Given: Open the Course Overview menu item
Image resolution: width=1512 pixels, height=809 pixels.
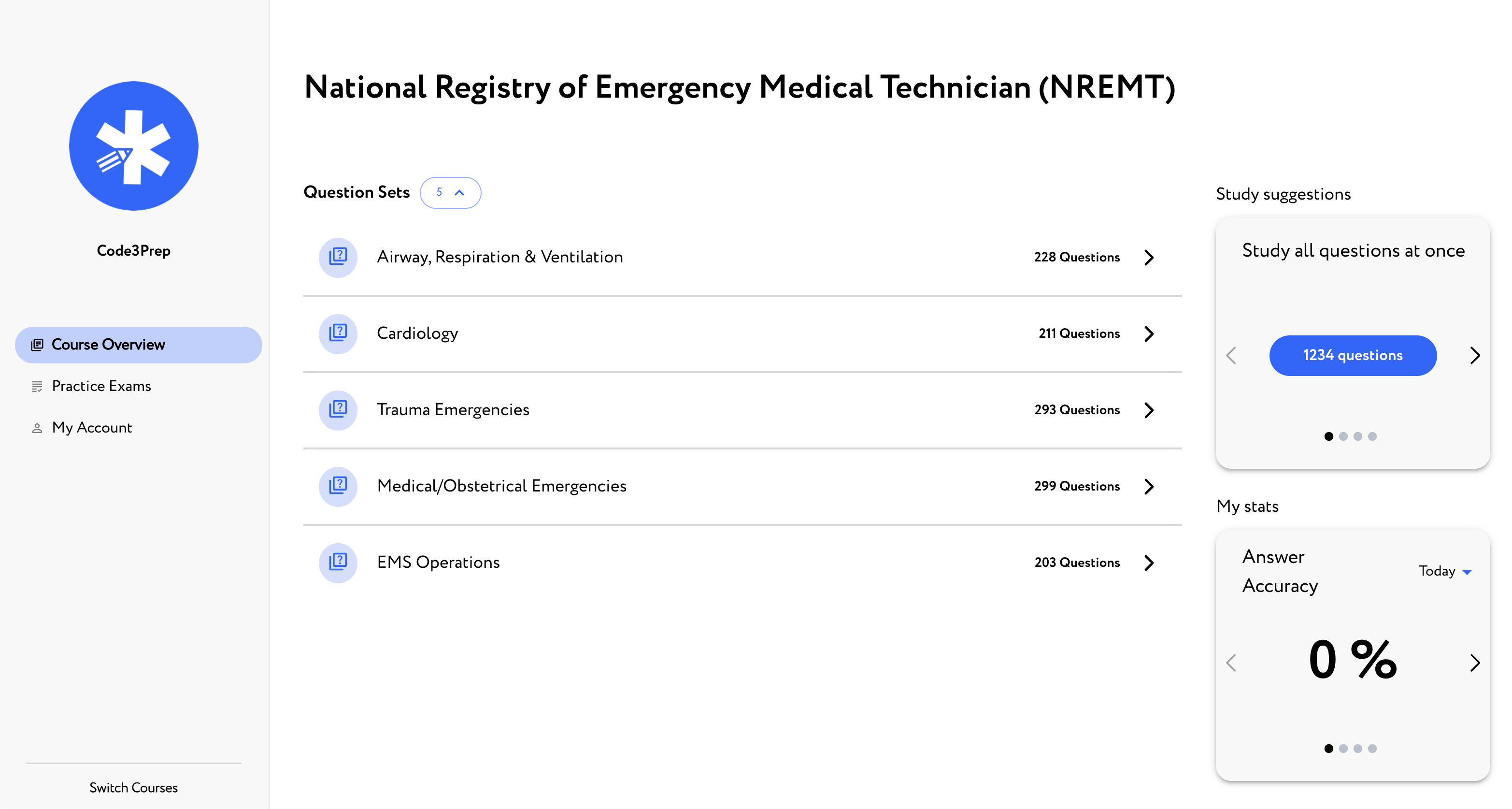Looking at the screenshot, I should pyautogui.click(x=139, y=345).
